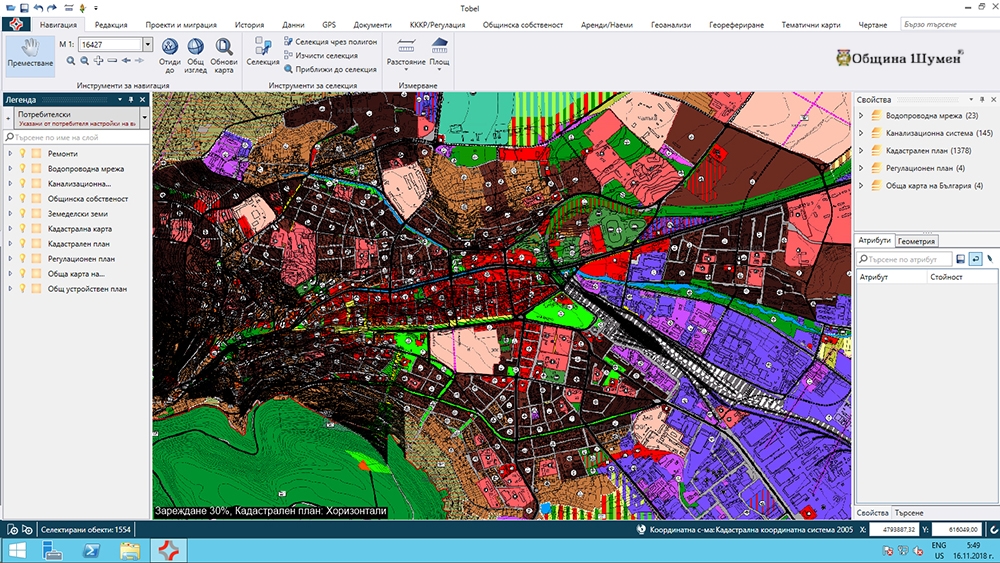Click save icon in attributes panel

click(x=960, y=258)
